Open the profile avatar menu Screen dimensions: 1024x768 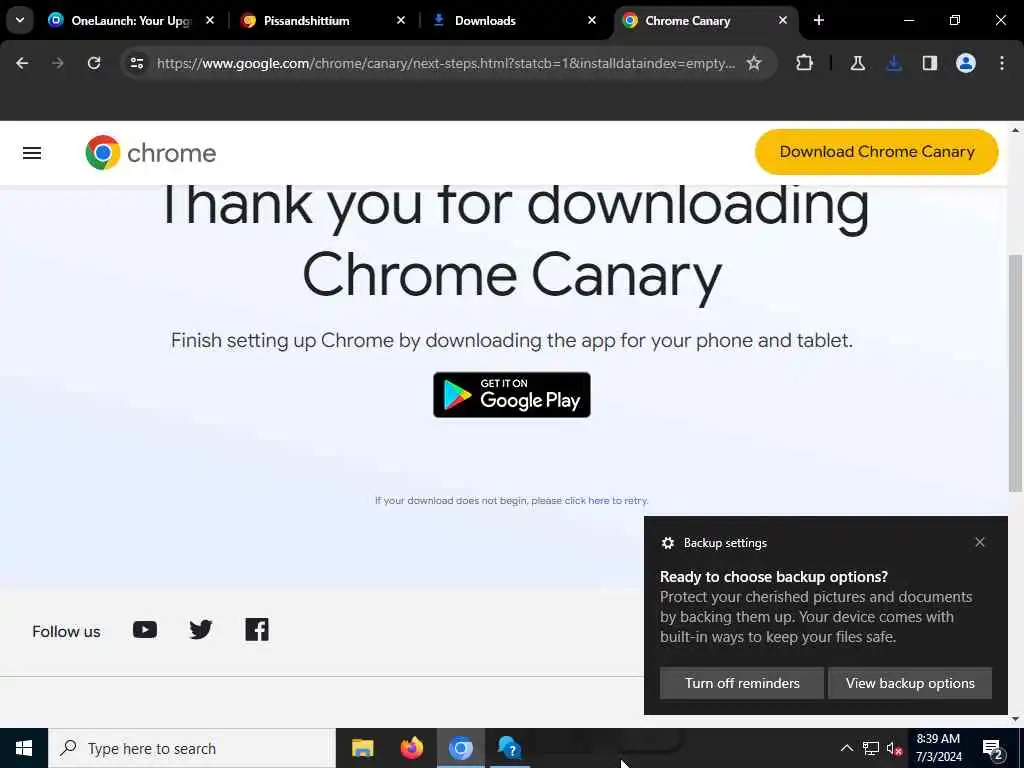(966, 63)
